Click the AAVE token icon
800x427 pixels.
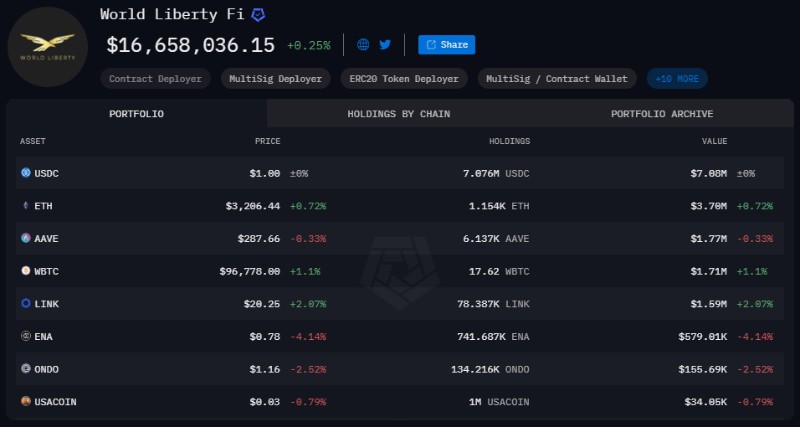[26, 238]
